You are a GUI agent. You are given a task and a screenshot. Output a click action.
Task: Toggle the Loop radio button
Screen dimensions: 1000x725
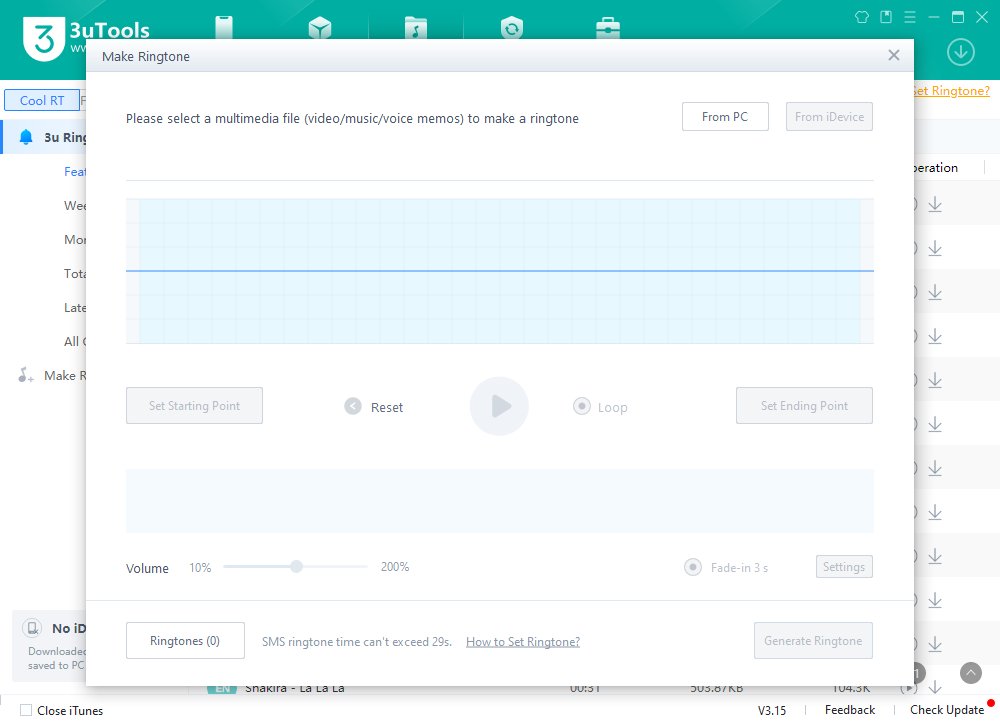tap(582, 406)
